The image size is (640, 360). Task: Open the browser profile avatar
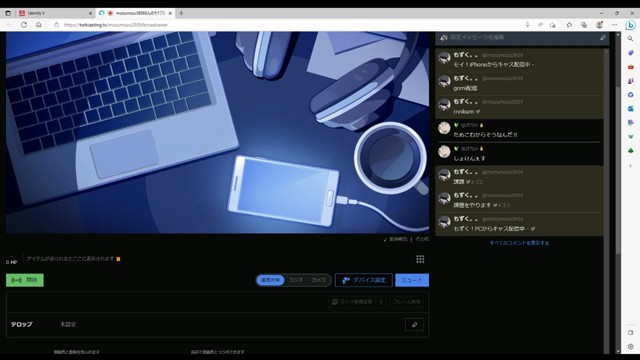click(x=599, y=25)
